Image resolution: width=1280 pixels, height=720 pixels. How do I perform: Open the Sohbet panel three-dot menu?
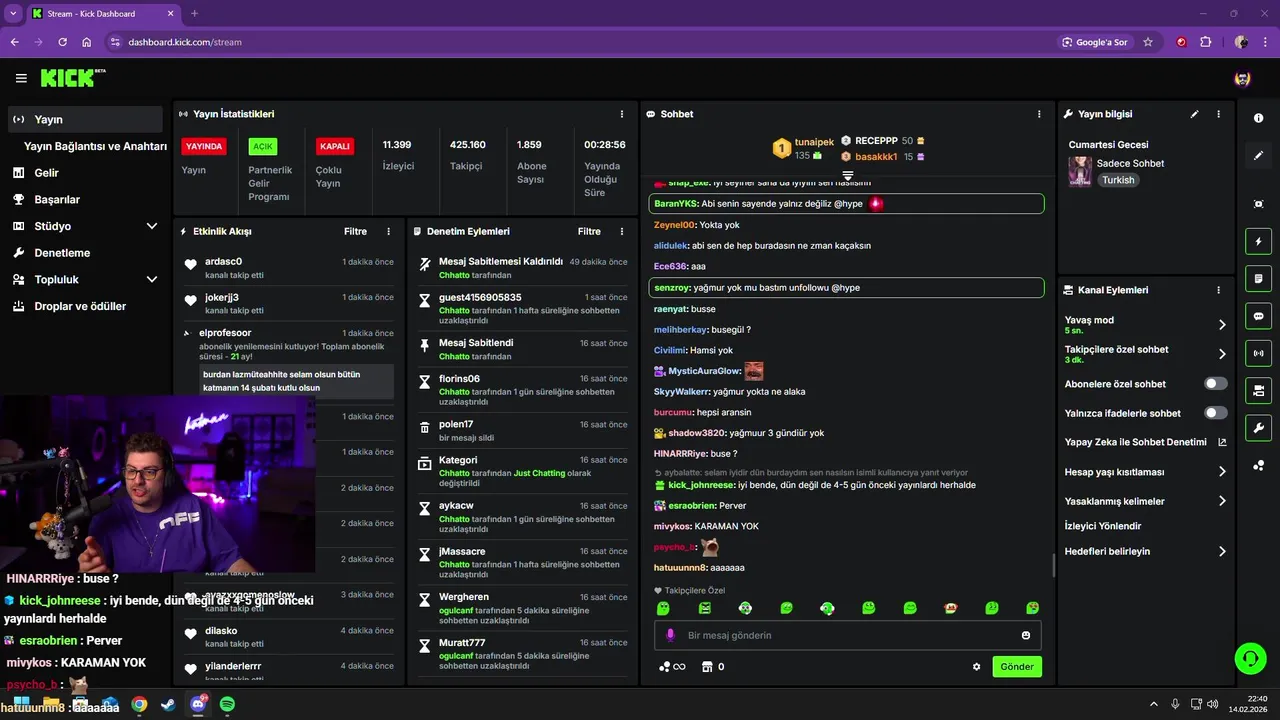coord(1039,114)
